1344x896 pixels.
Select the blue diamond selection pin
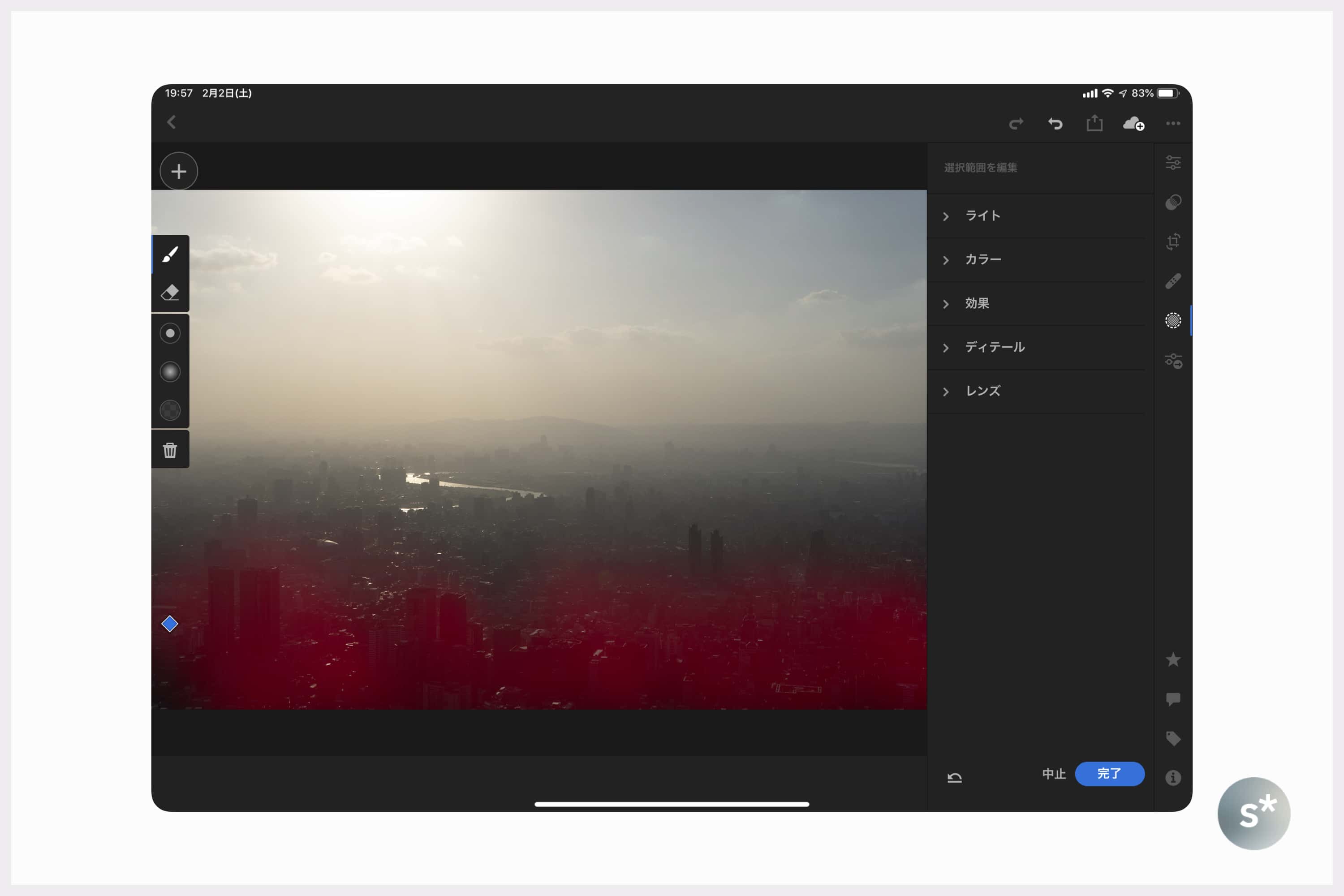click(170, 624)
